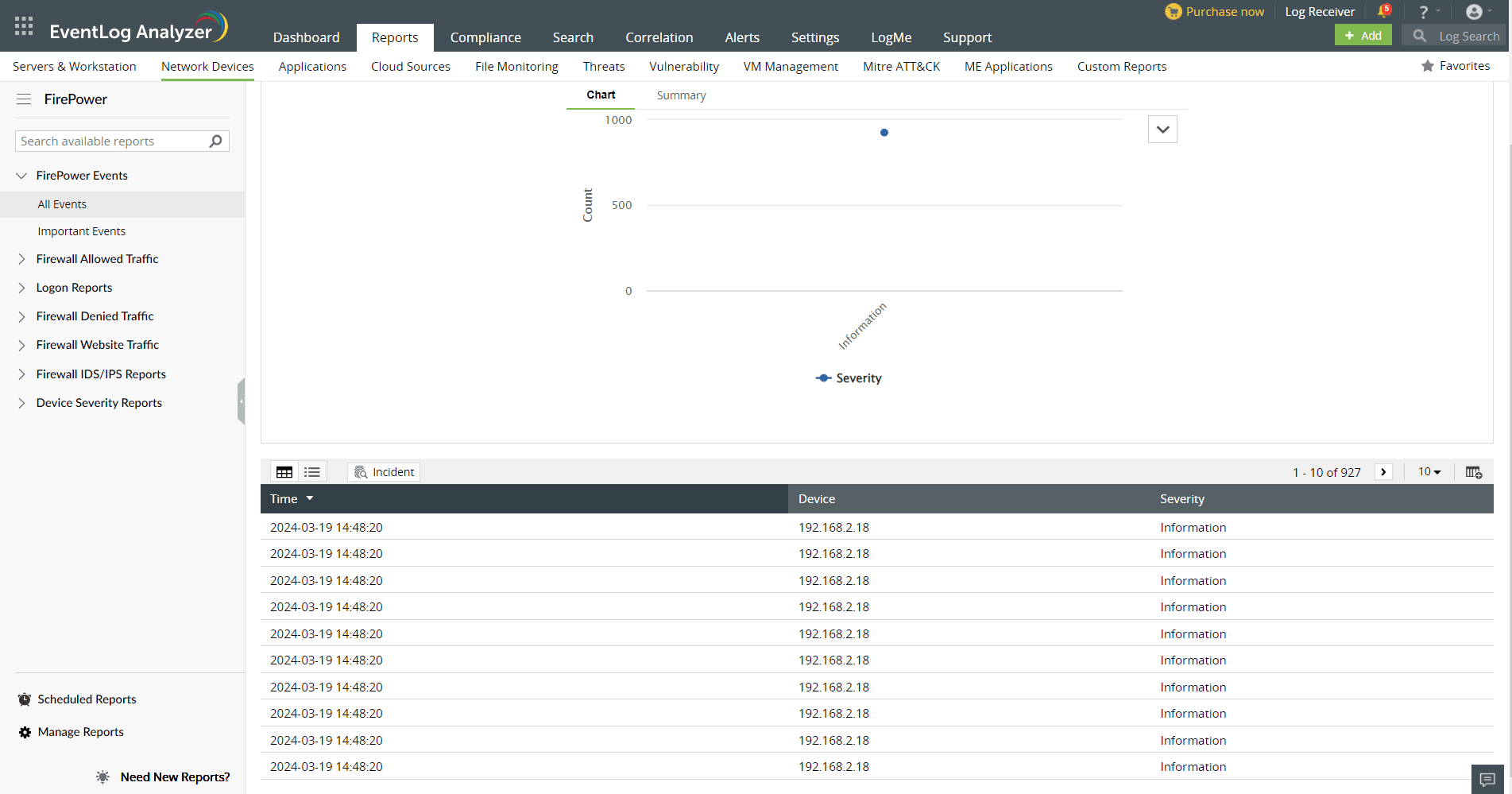This screenshot has width=1512, height=794.
Task: Collapse the FirePower Events group
Action: (21, 176)
